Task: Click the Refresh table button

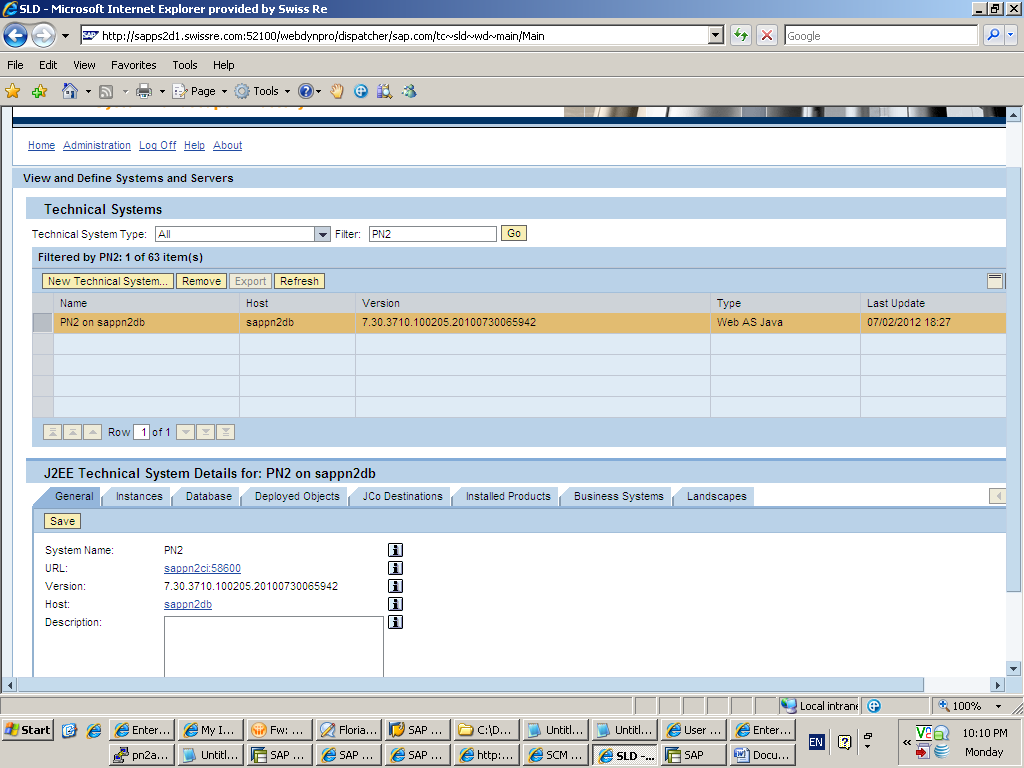Action: click(299, 281)
